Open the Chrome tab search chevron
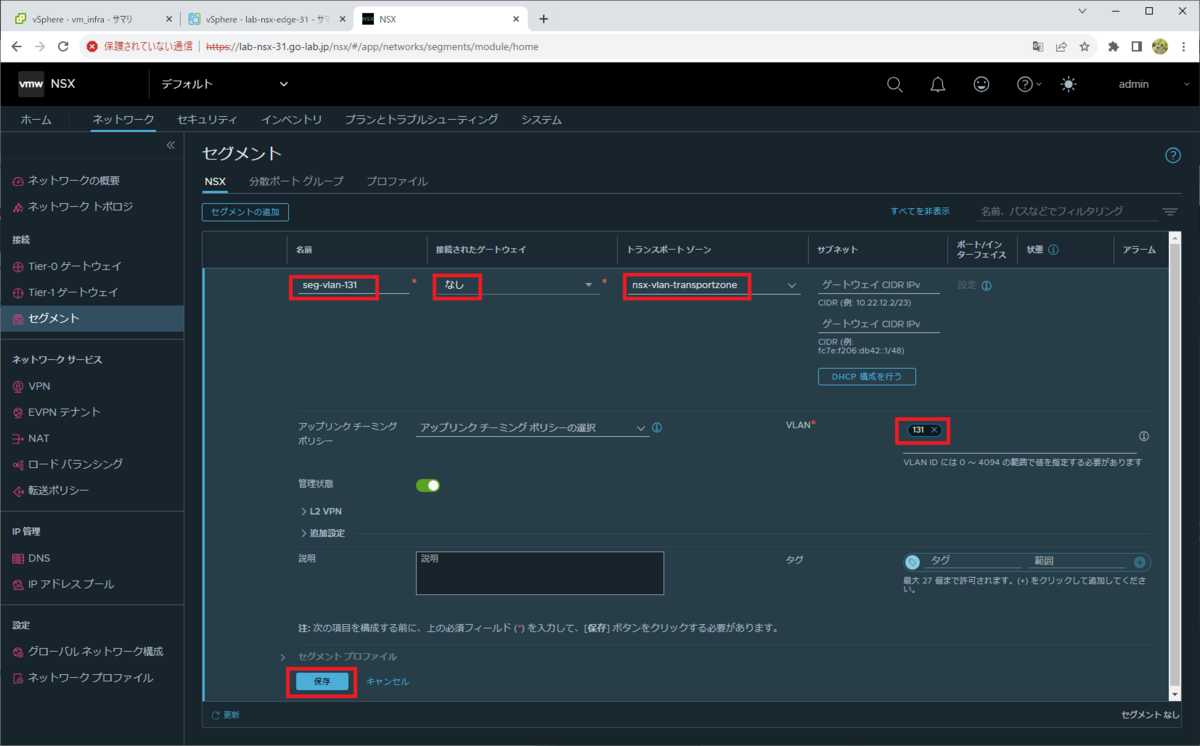The width and height of the screenshot is (1200, 746). (x=1083, y=10)
